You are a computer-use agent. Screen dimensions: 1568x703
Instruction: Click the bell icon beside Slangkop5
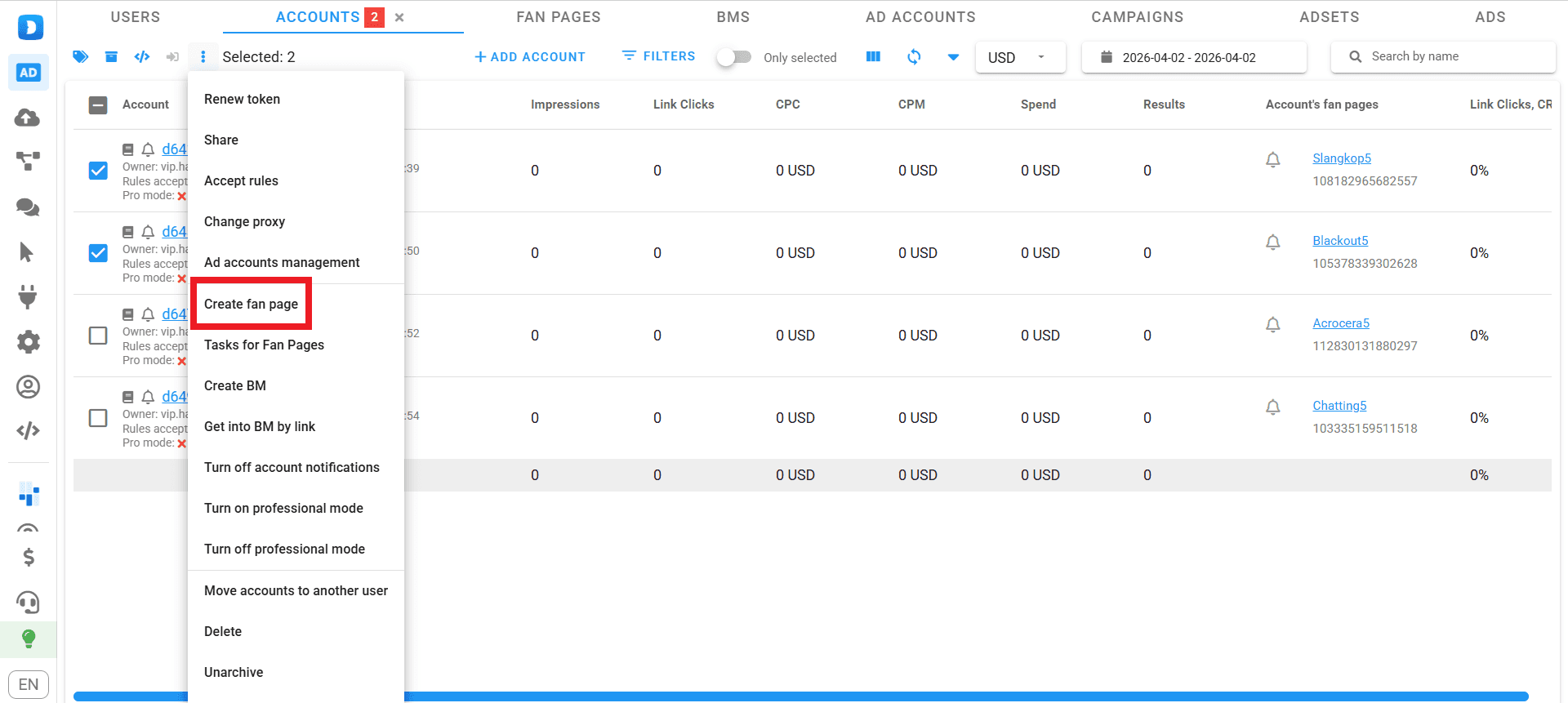click(x=1272, y=159)
